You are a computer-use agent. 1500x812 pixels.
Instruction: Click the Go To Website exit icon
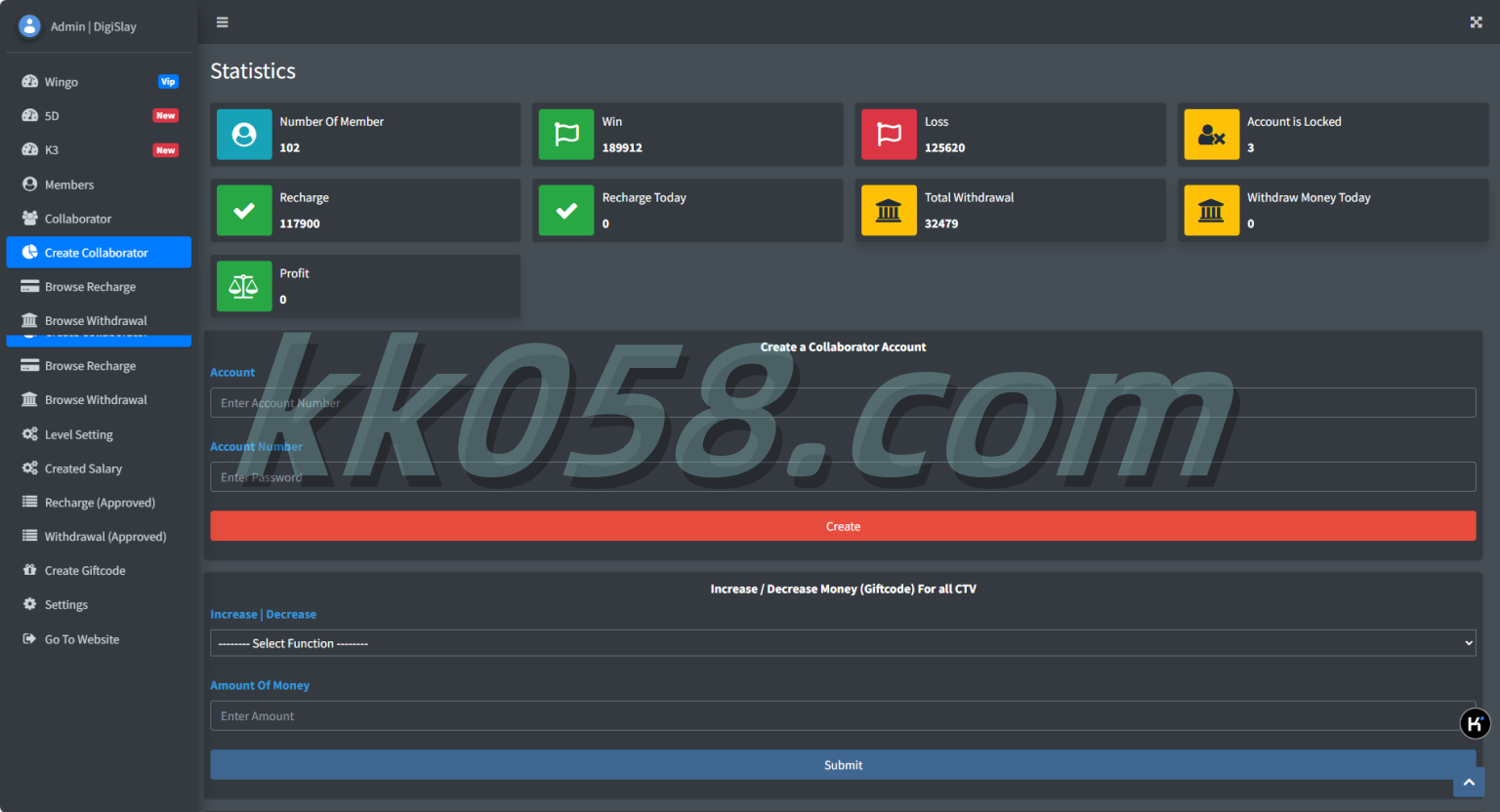[x=30, y=639]
